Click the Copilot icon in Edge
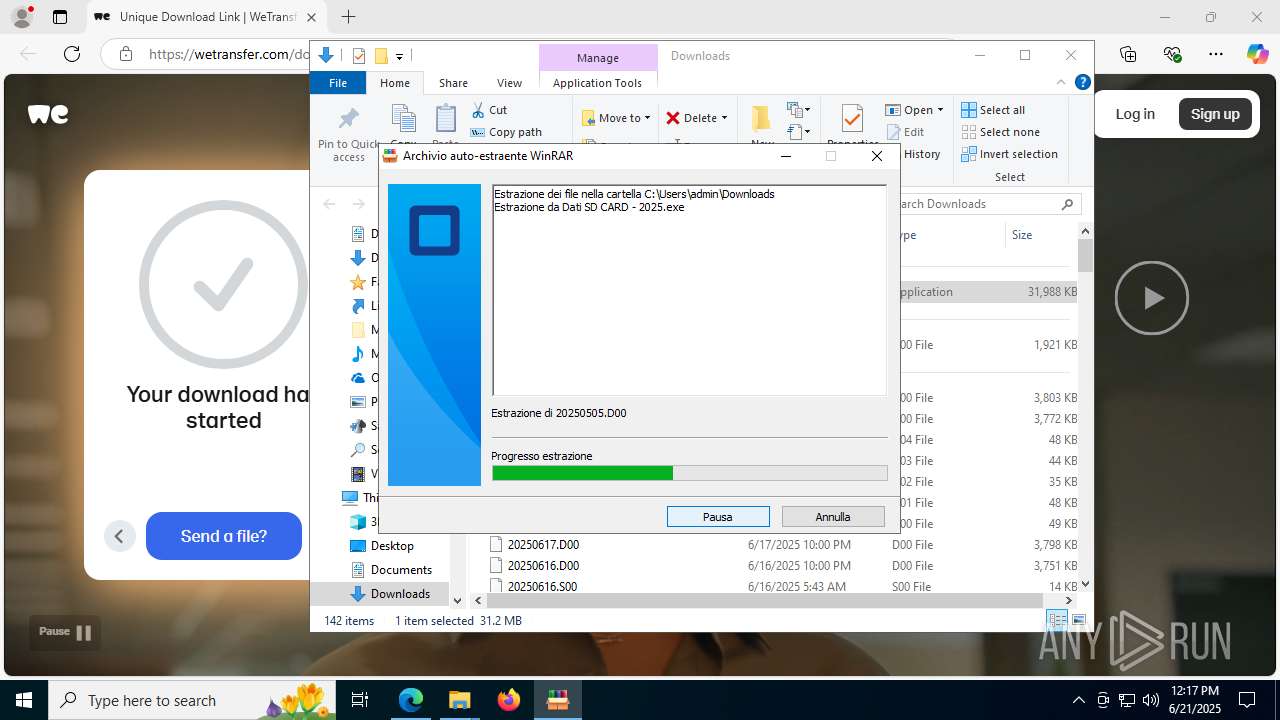1280x720 pixels. click(x=1257, y=54)
